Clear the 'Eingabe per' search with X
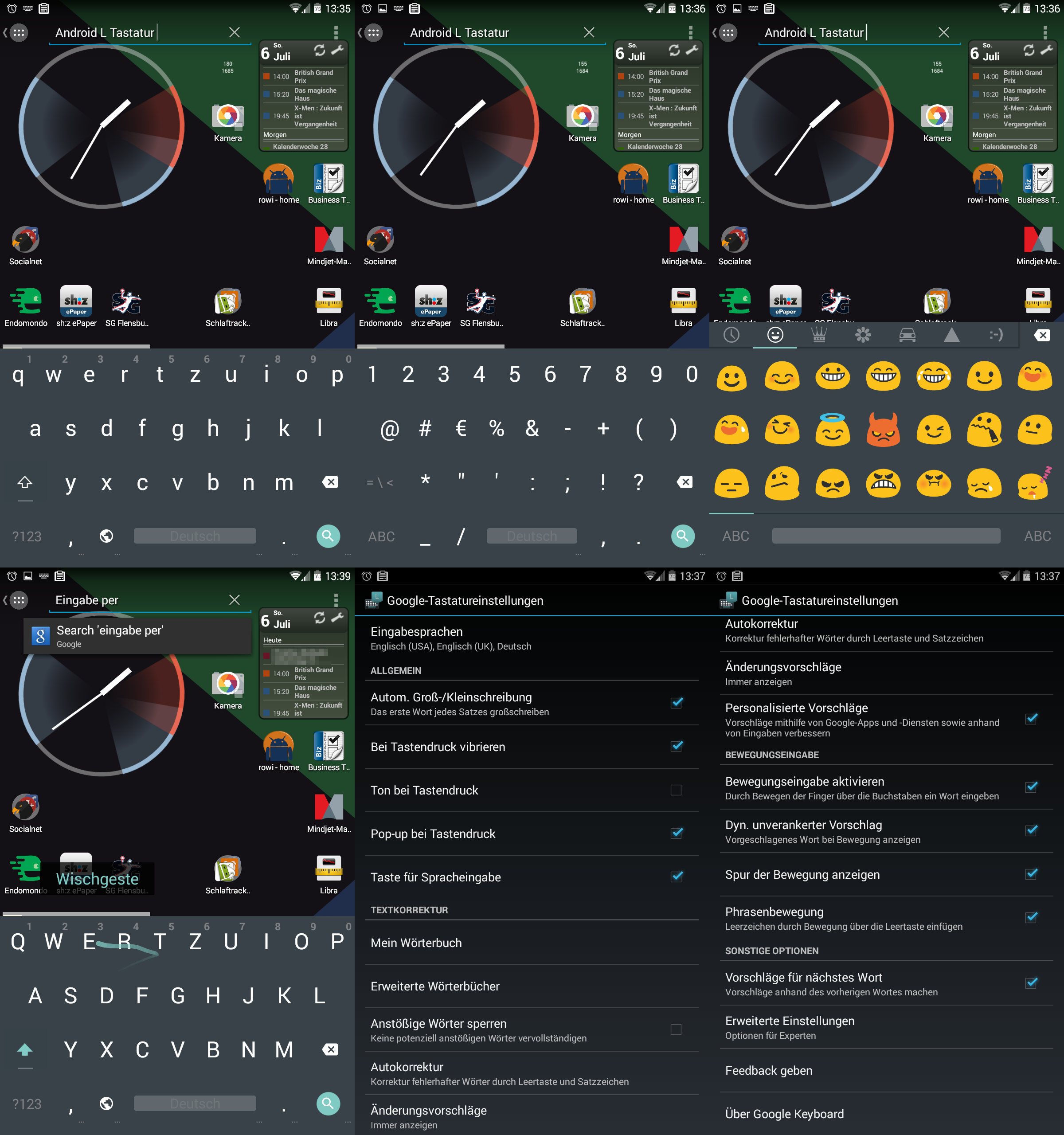 tap(234, 599)
